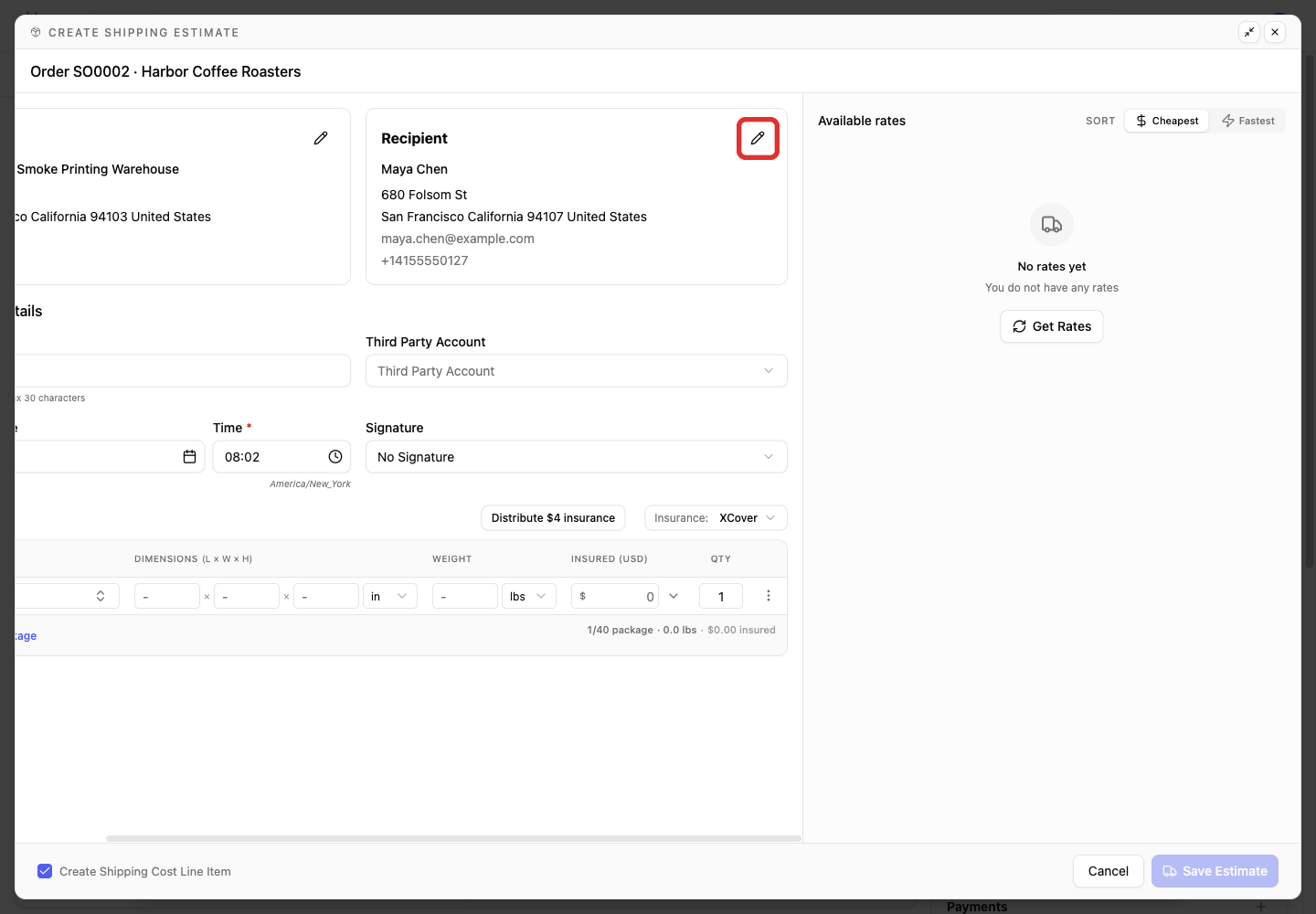The image size is (1316, 914).
Task: Edit the Recipient address details
Action: (758, 138)
